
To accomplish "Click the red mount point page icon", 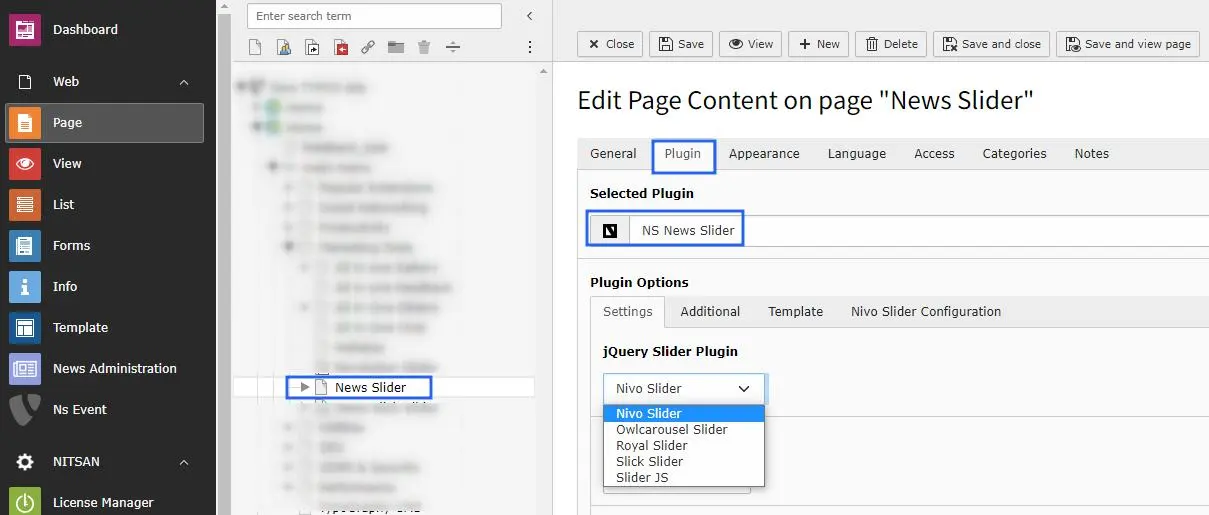I will [341, 47].
